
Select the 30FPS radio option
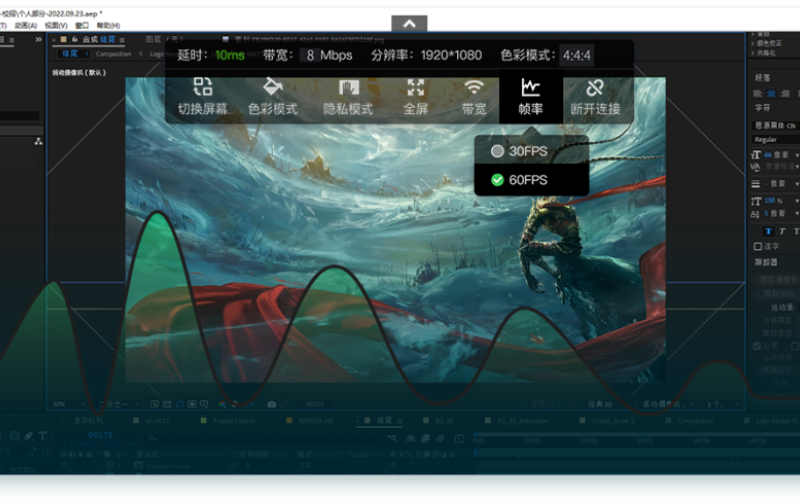point(519,151)
